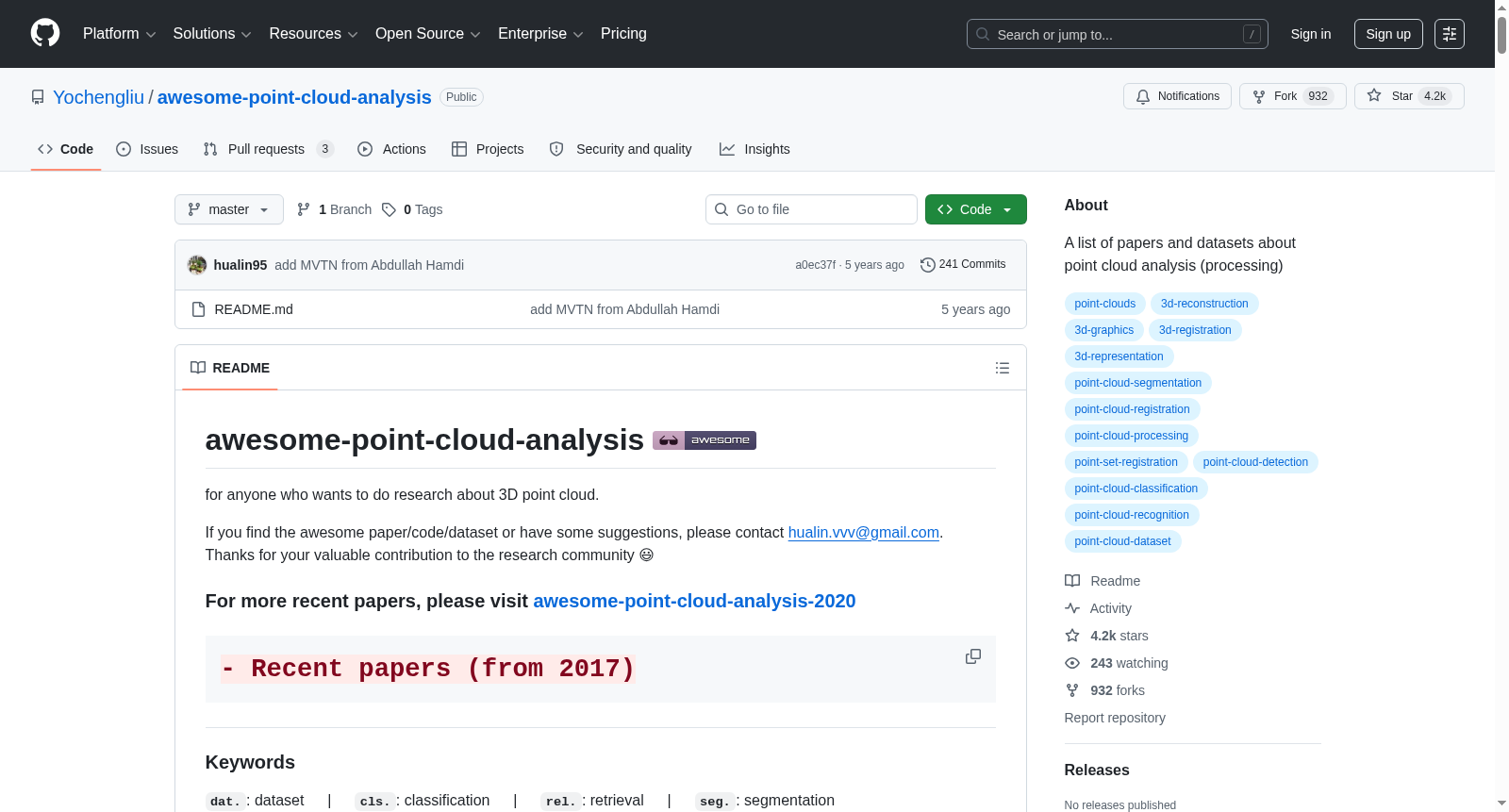Click the bell icon in Notifications
1509x812 pixels.
click(x=1143, y=96)
